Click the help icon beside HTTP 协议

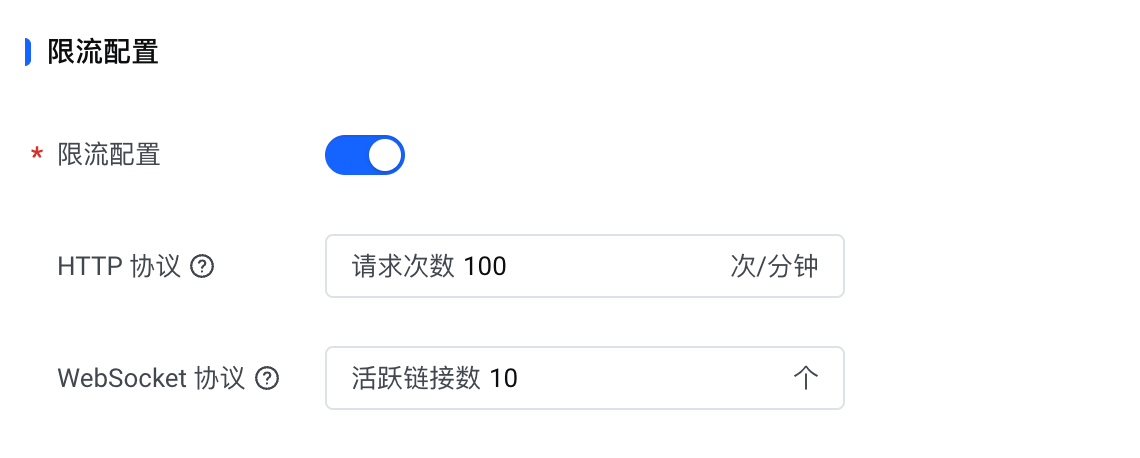pyautogui.click(x=203, y=267)
